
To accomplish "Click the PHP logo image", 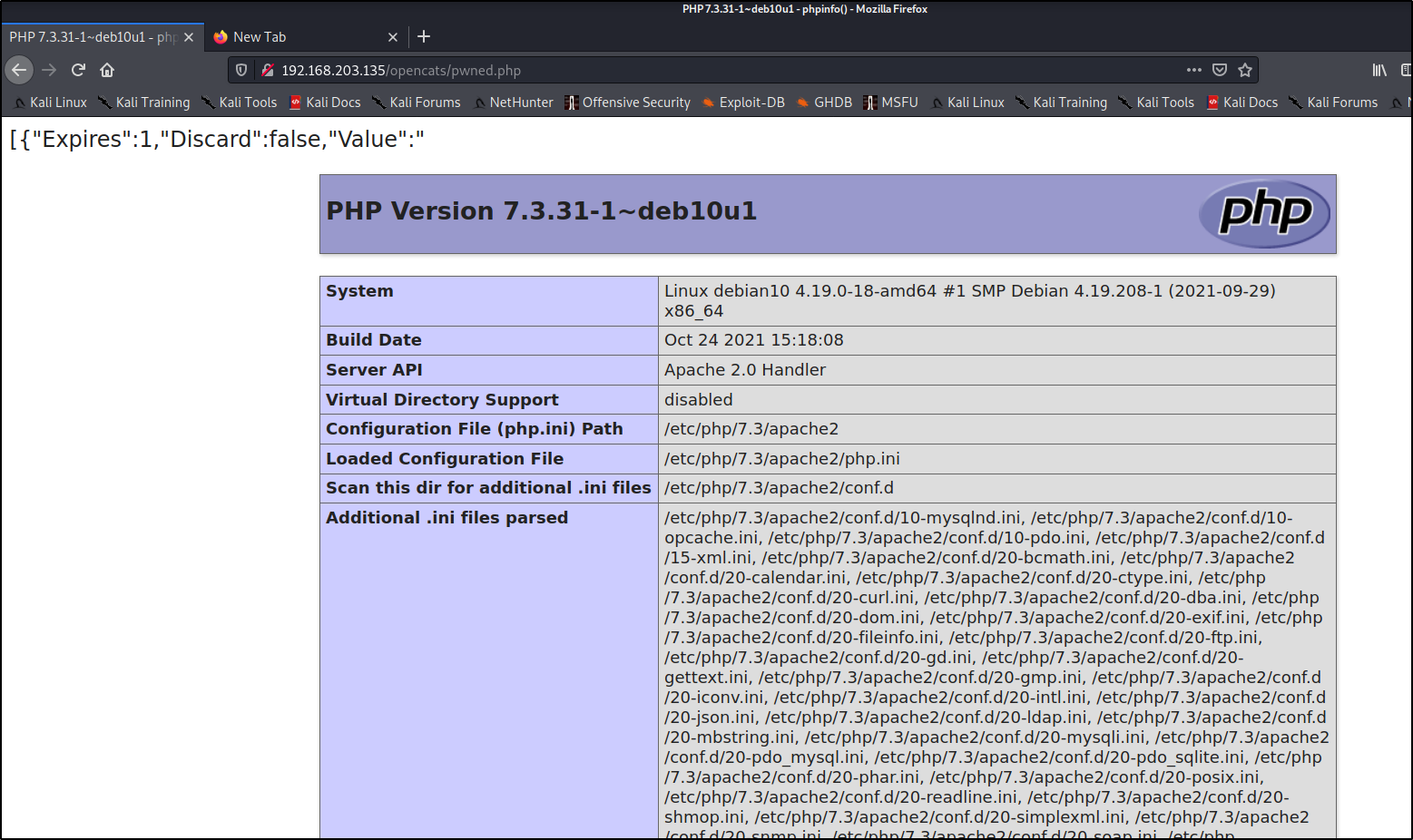I will pyautogui.click(x=1264, y=214).
